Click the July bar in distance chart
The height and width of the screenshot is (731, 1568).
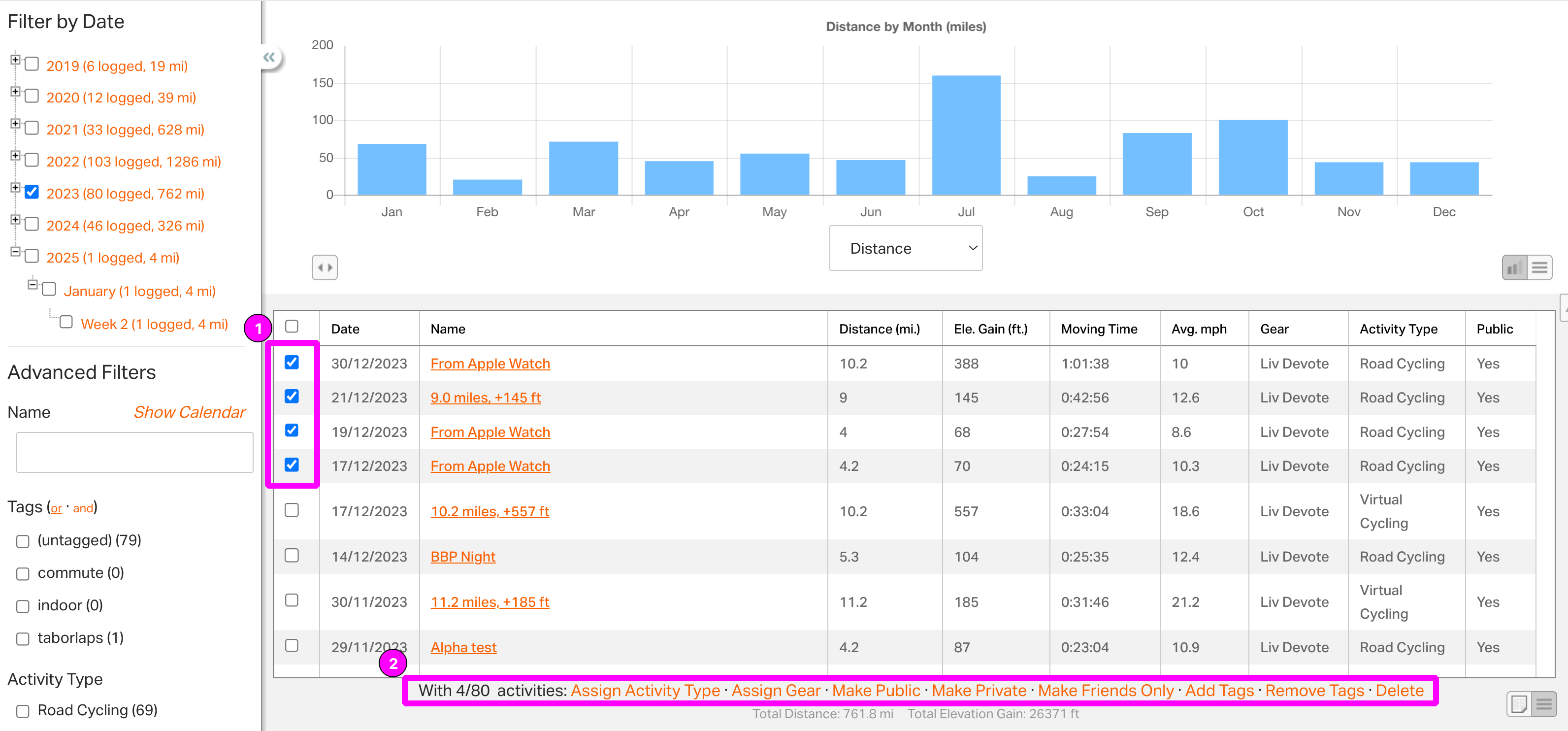(965, 135)
